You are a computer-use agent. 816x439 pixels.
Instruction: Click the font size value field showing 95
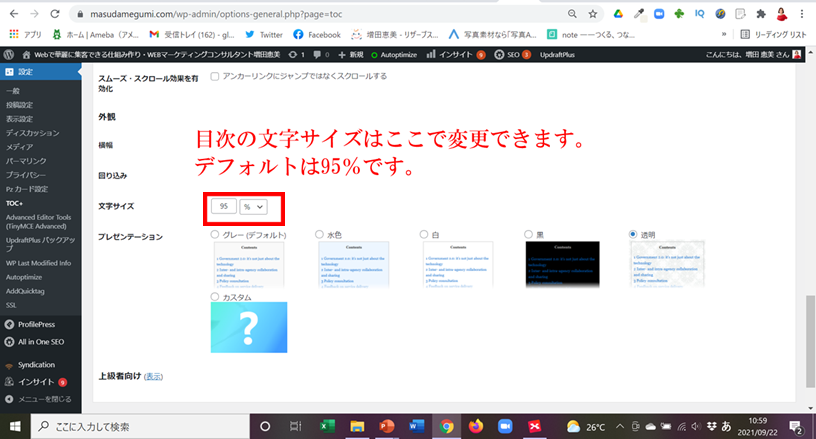point(224,206)
